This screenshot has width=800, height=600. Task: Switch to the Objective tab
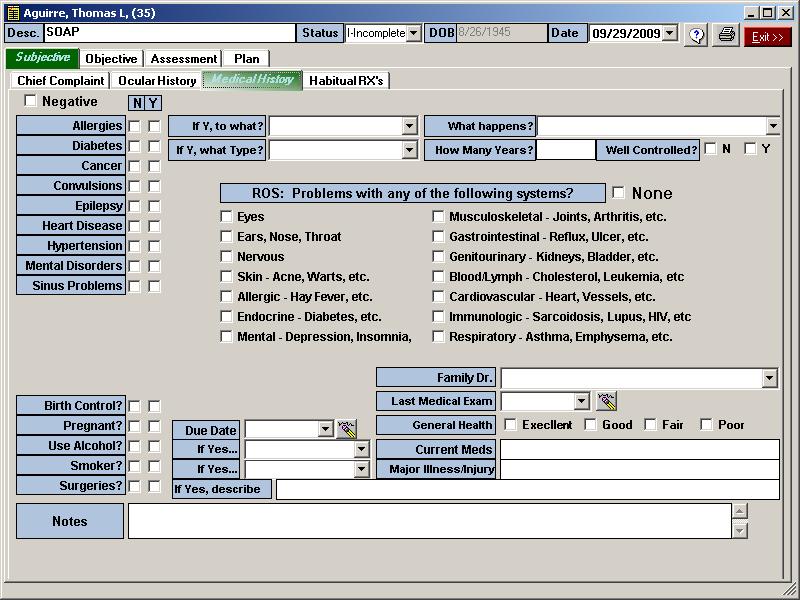point(111,59)
